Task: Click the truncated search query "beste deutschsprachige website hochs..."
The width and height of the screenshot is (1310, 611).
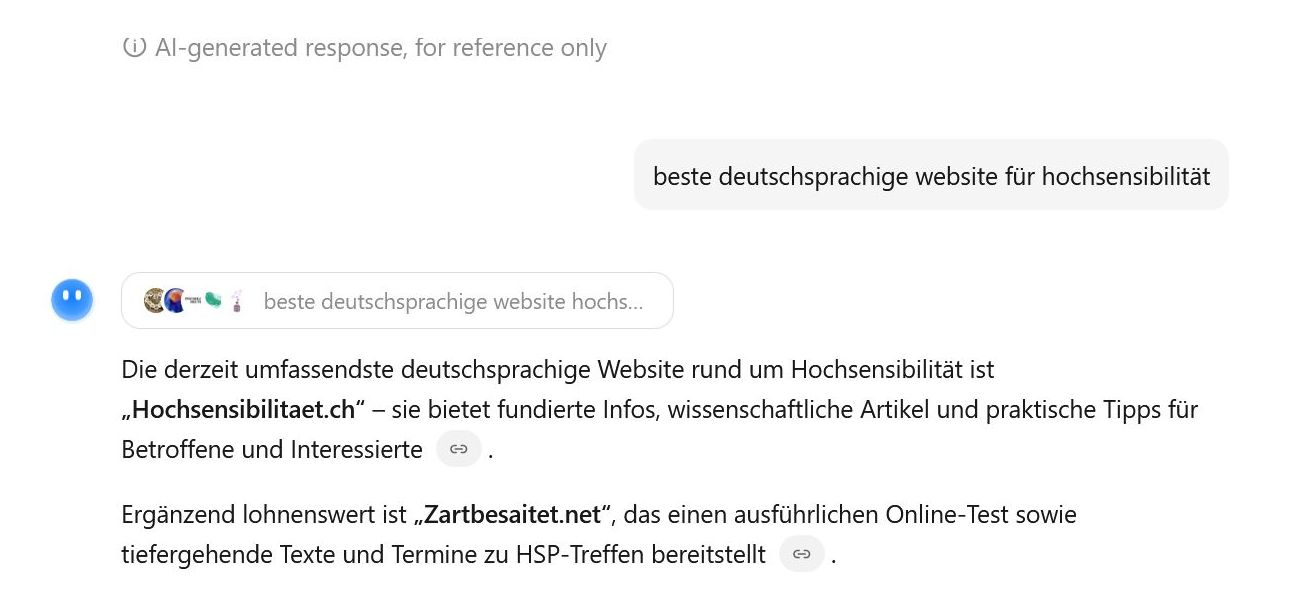Action: pyautogui.click(x=453, y=301)
